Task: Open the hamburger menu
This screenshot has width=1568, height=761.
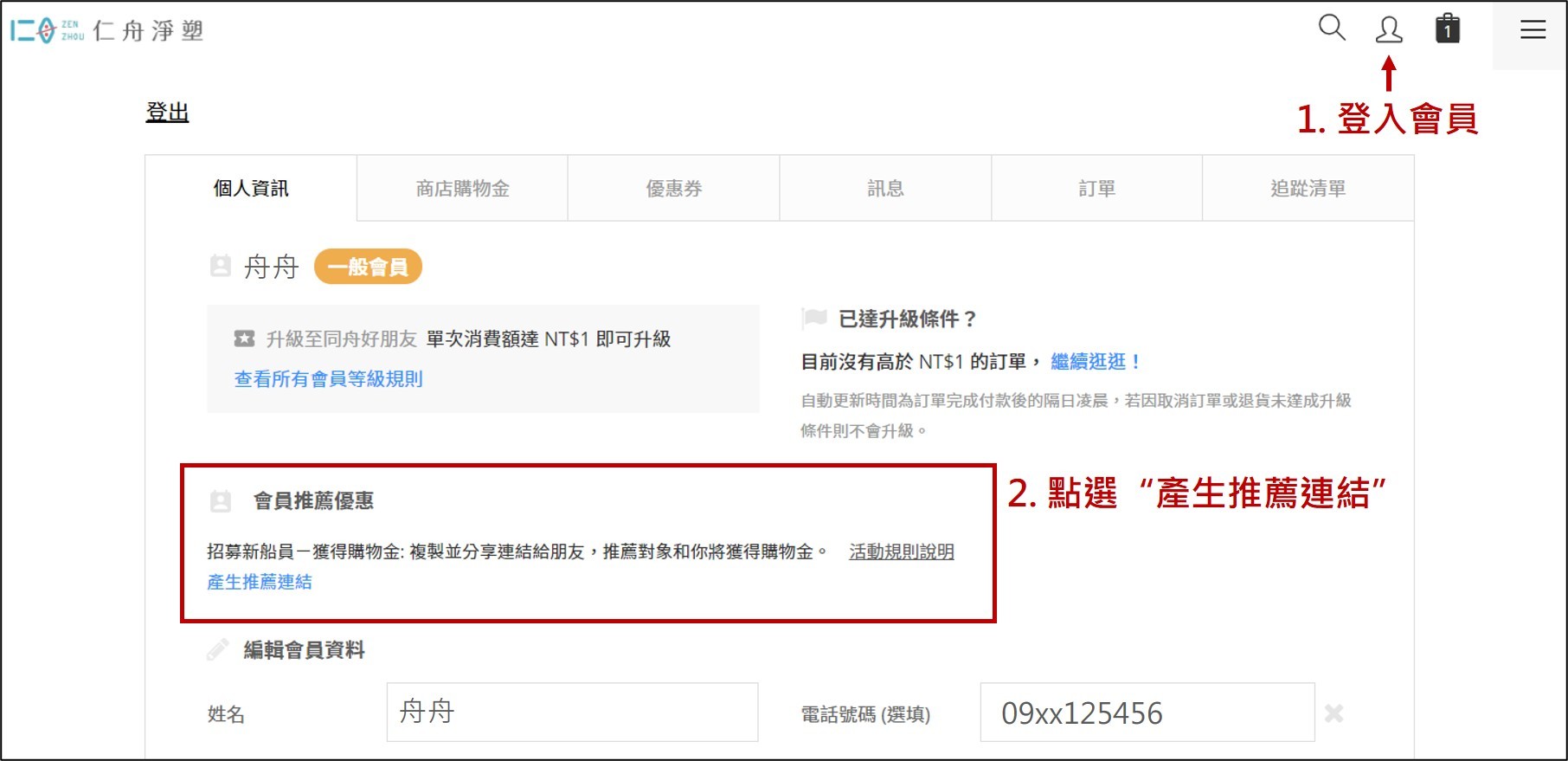Action: pyautogui.click(x=1533, y=30)
